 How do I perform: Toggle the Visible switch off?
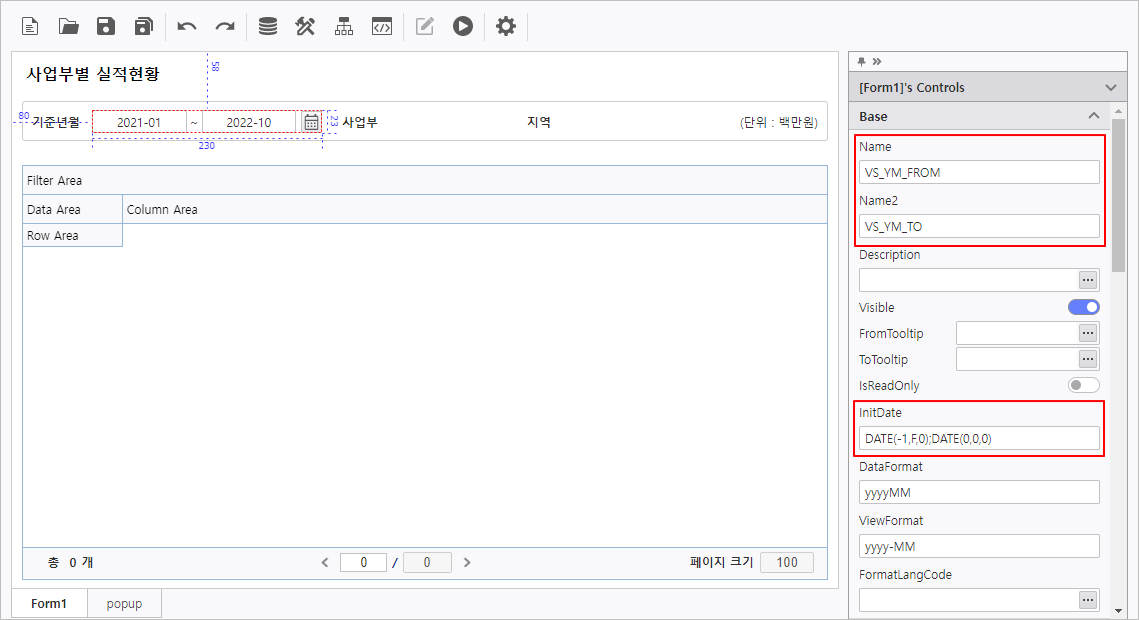(1083, 307)
